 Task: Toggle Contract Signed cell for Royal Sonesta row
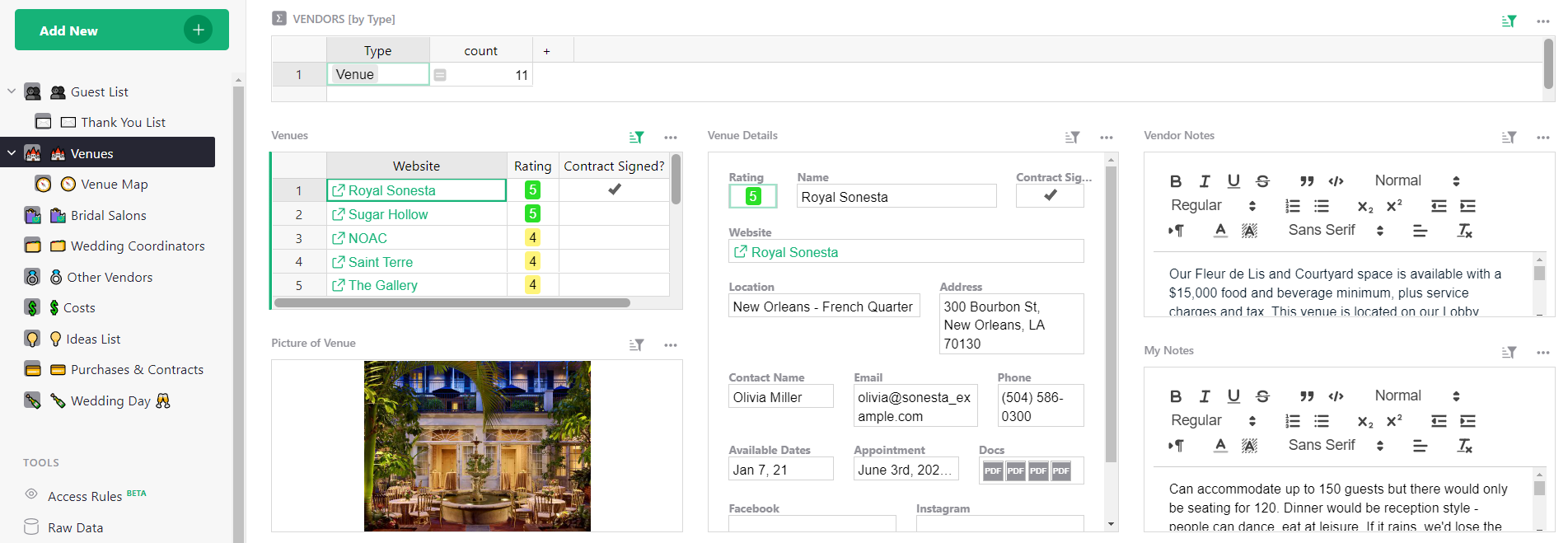click(x=614, y=190)
